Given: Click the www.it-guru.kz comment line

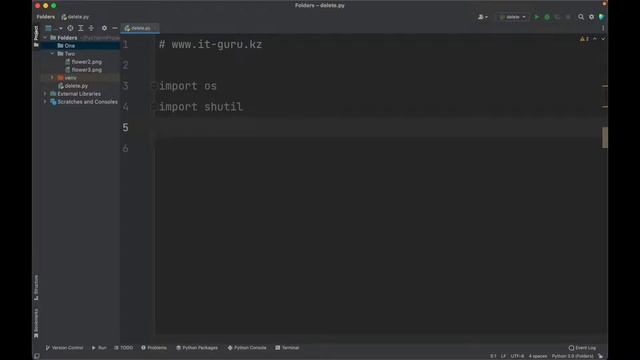Looking at the screenshot, I should coord(211,44).
